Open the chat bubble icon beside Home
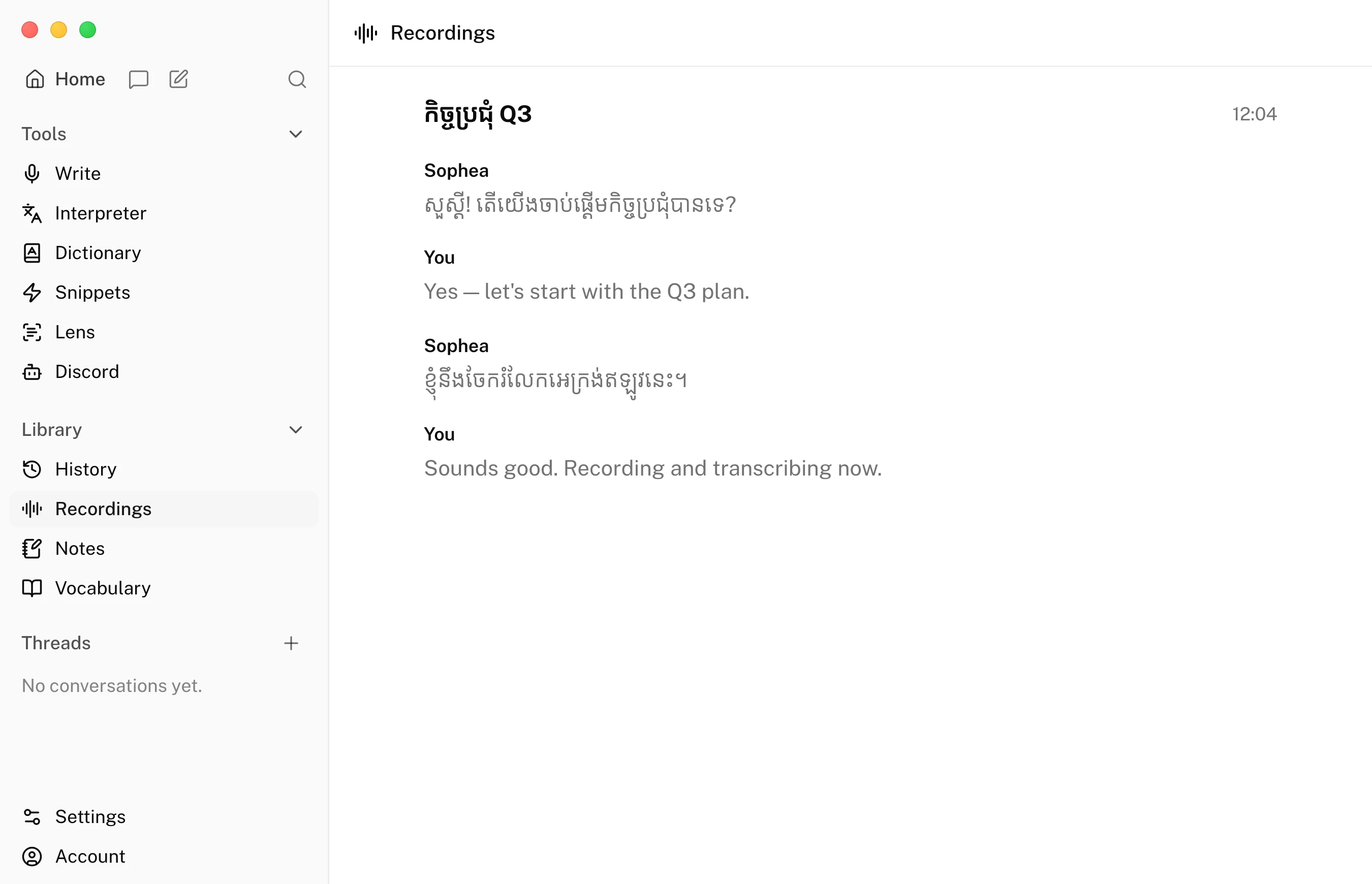Image resolution: width=1372 pixels, height=884 pixels. (x=138, y=79)
